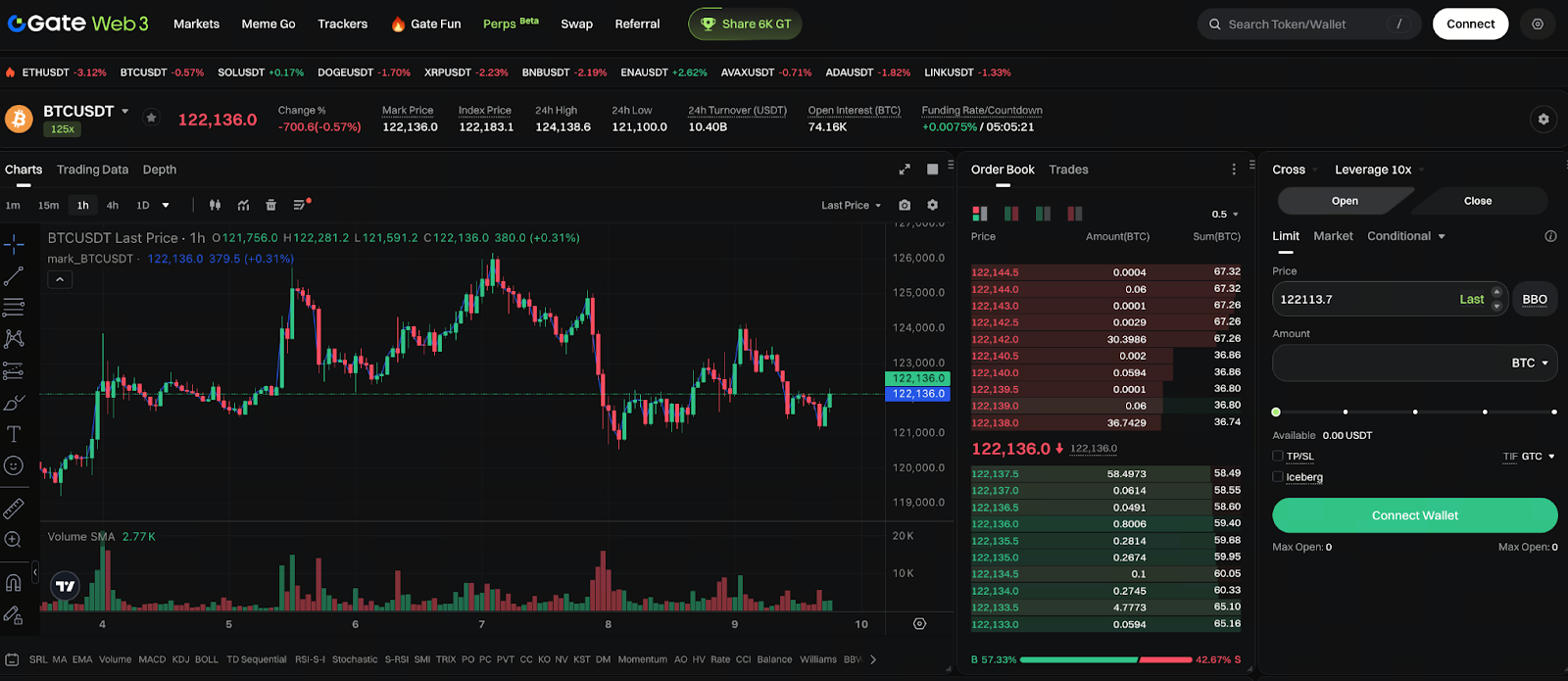Open order book three-dot options menu
This screenshot has width=1568, height=681.
[1234, 170]
